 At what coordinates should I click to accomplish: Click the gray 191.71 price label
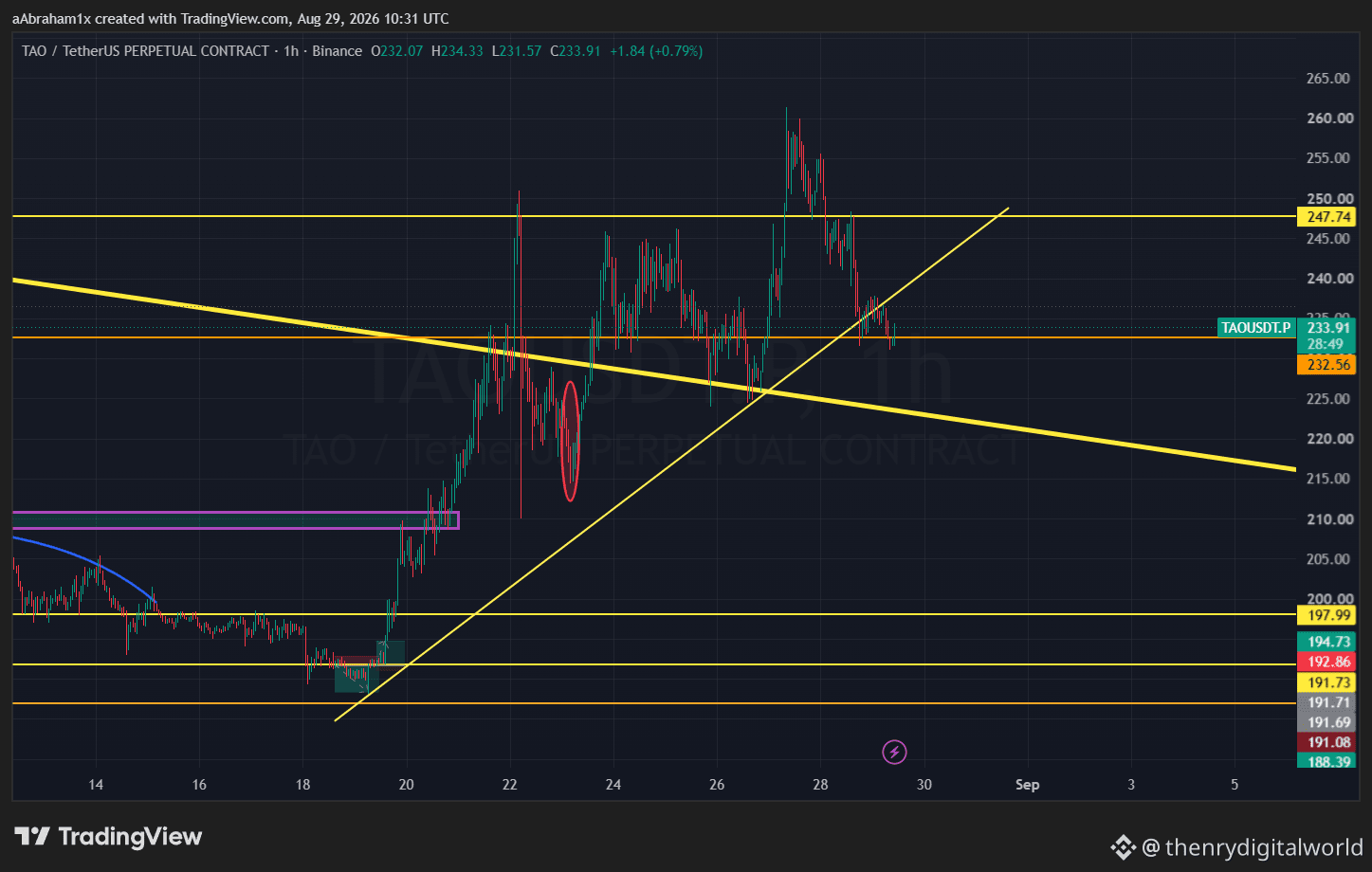[1326, 702]
